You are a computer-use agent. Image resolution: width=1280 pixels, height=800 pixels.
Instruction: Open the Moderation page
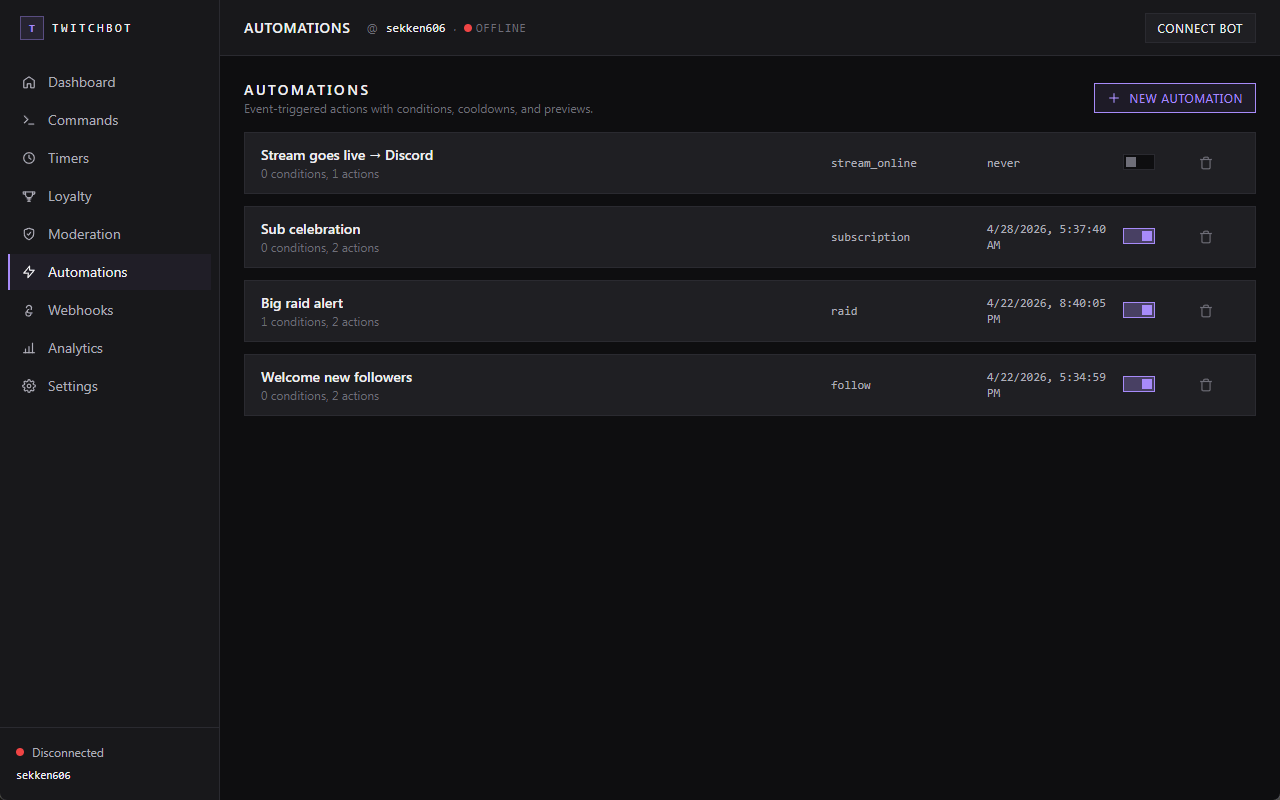click(x=110, y=234)
